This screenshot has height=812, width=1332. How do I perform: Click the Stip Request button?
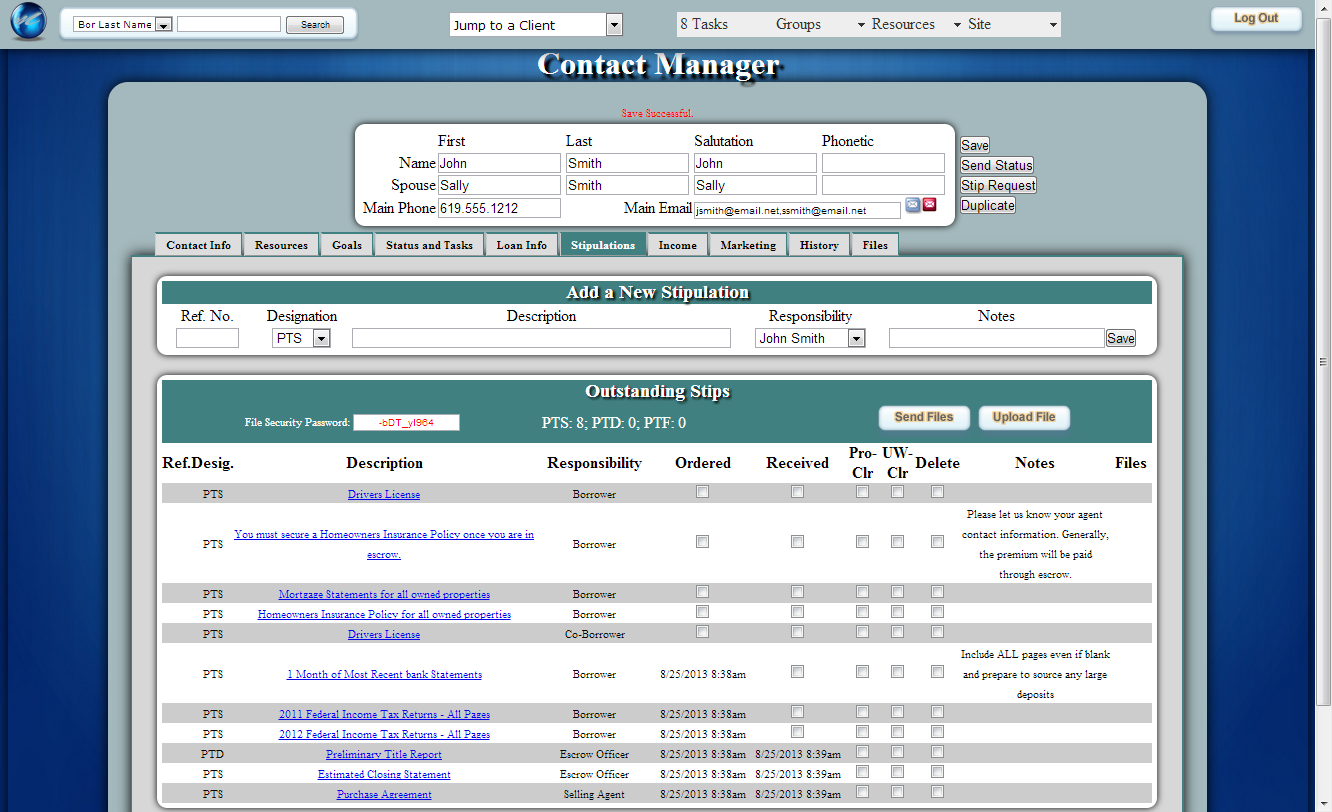tap(998, 185)
